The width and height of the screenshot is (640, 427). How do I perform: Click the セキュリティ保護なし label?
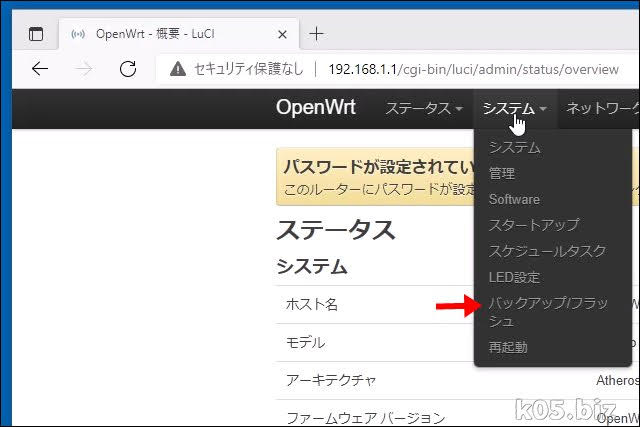pos(249,69)
